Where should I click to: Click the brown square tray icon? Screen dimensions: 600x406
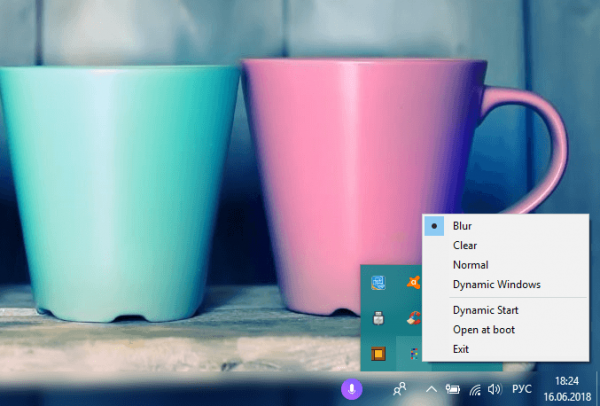pos(378,354)
